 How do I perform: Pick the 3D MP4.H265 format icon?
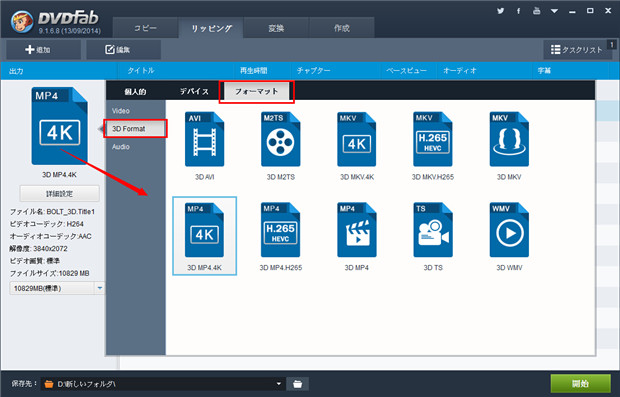(x=280, y=230)
